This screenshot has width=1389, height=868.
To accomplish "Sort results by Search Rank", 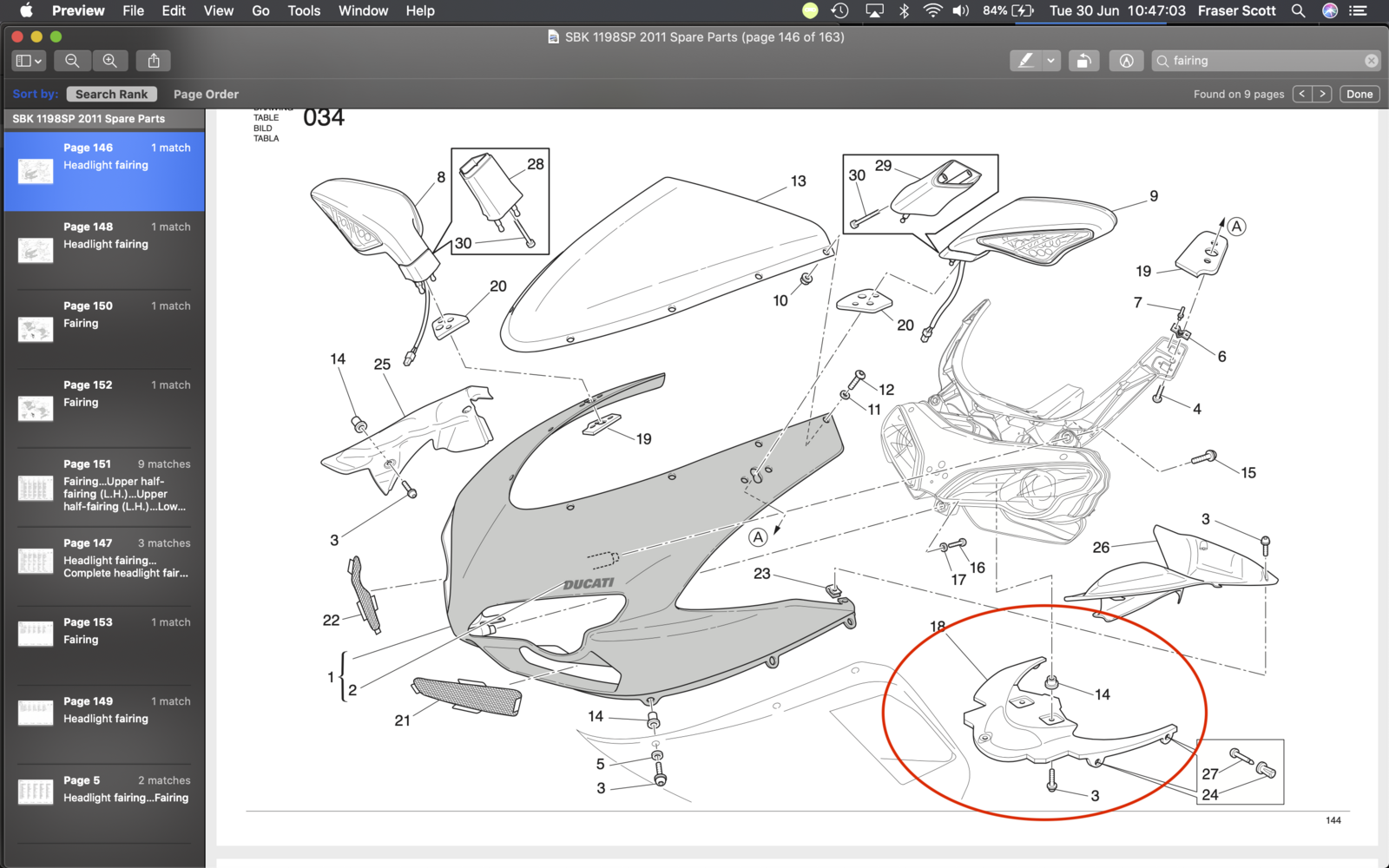I will coord(111,95).
